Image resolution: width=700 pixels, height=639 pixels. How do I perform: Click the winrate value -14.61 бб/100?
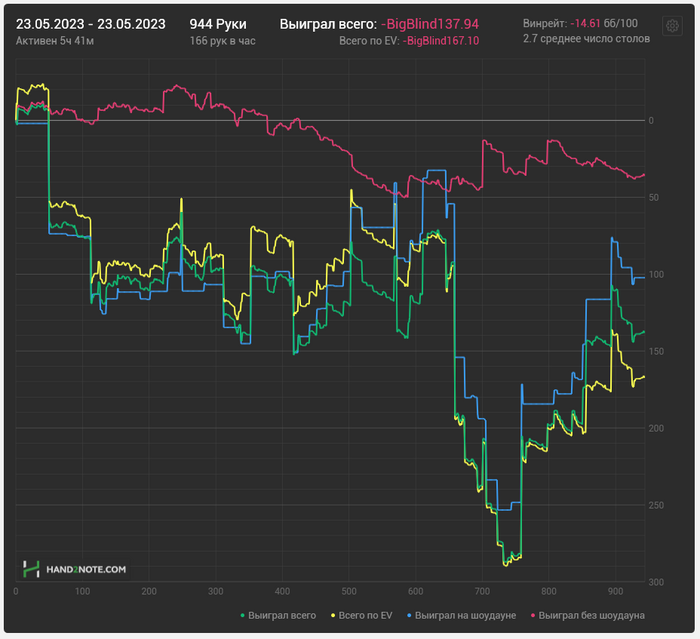point(604,23)
